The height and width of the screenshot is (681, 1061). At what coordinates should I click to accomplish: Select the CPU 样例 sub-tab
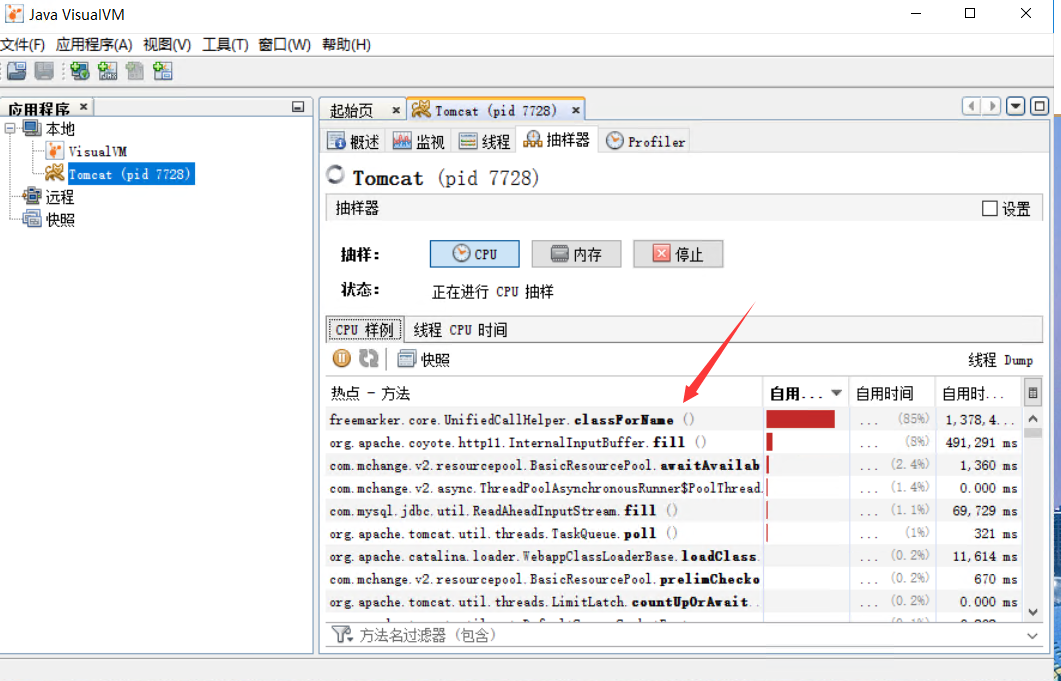(x=365, y=330)
